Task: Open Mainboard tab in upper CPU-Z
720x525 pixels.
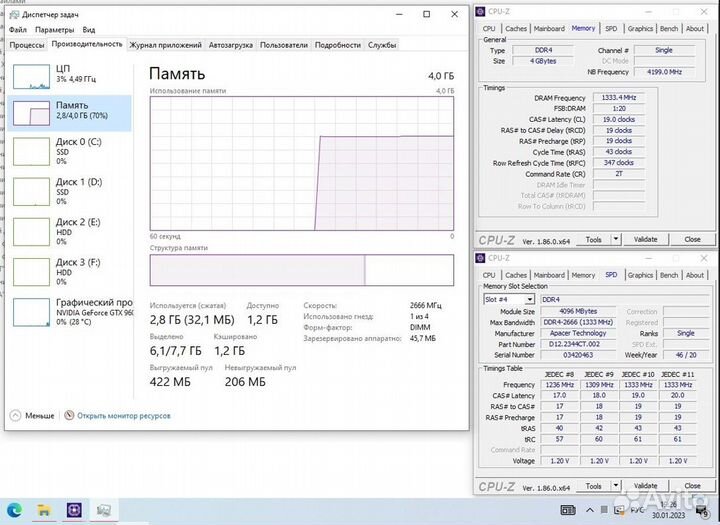Action: tap(549, 28)
